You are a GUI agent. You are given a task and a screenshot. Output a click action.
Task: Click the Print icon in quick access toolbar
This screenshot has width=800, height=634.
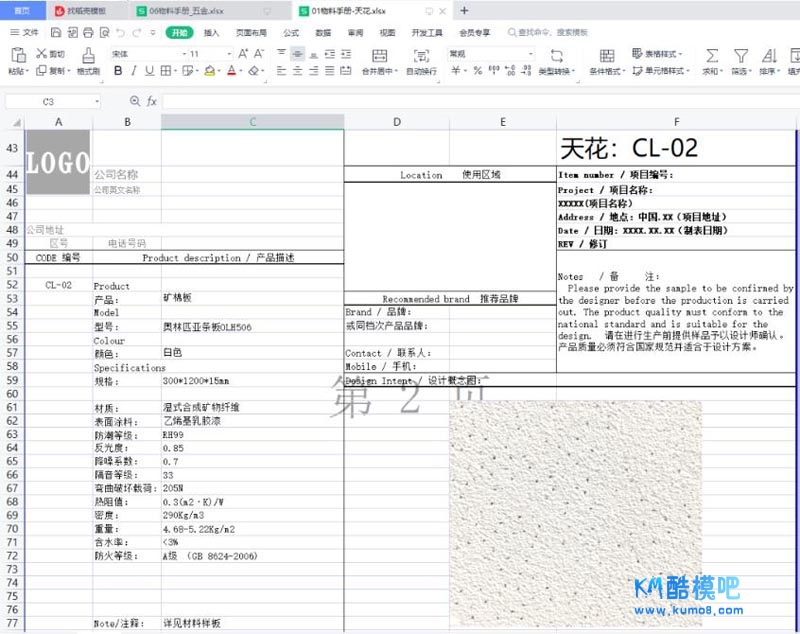(89, 32)
